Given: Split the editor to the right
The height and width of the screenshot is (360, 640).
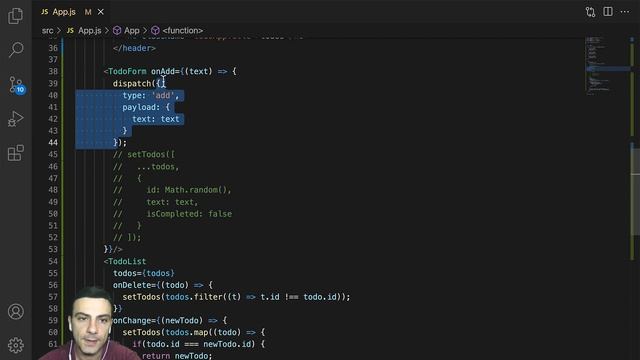Looking at the screenshot, I should tap(608, 12).
